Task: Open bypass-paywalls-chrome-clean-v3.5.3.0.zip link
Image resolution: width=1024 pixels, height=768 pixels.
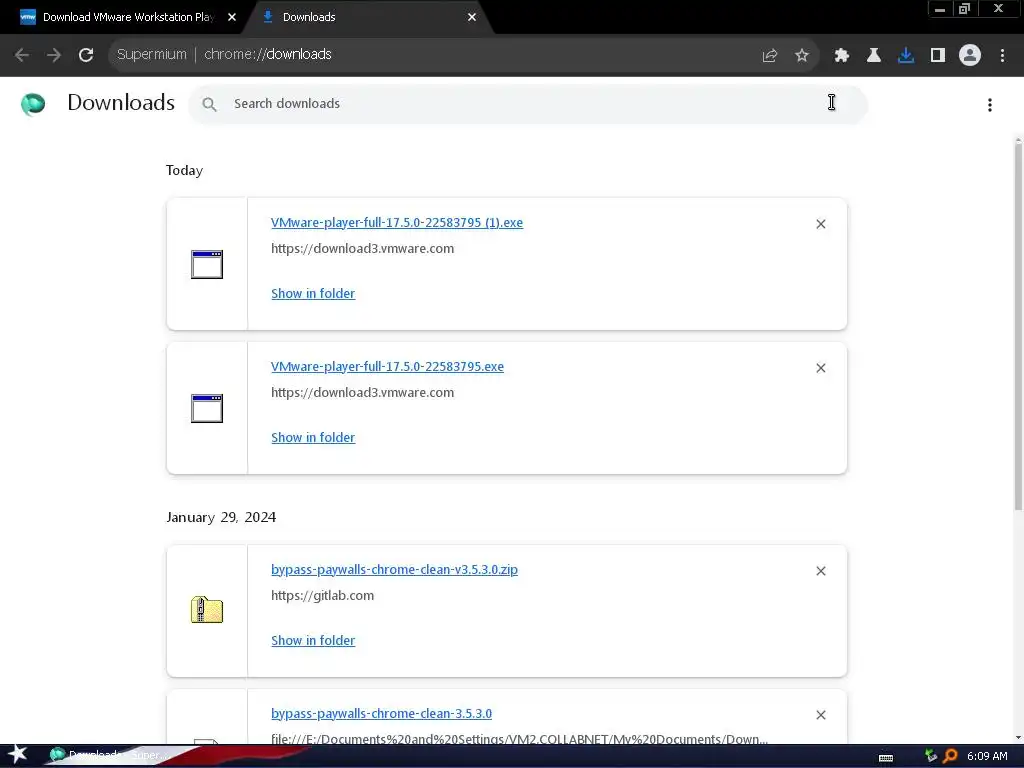Action: (394, 570)
